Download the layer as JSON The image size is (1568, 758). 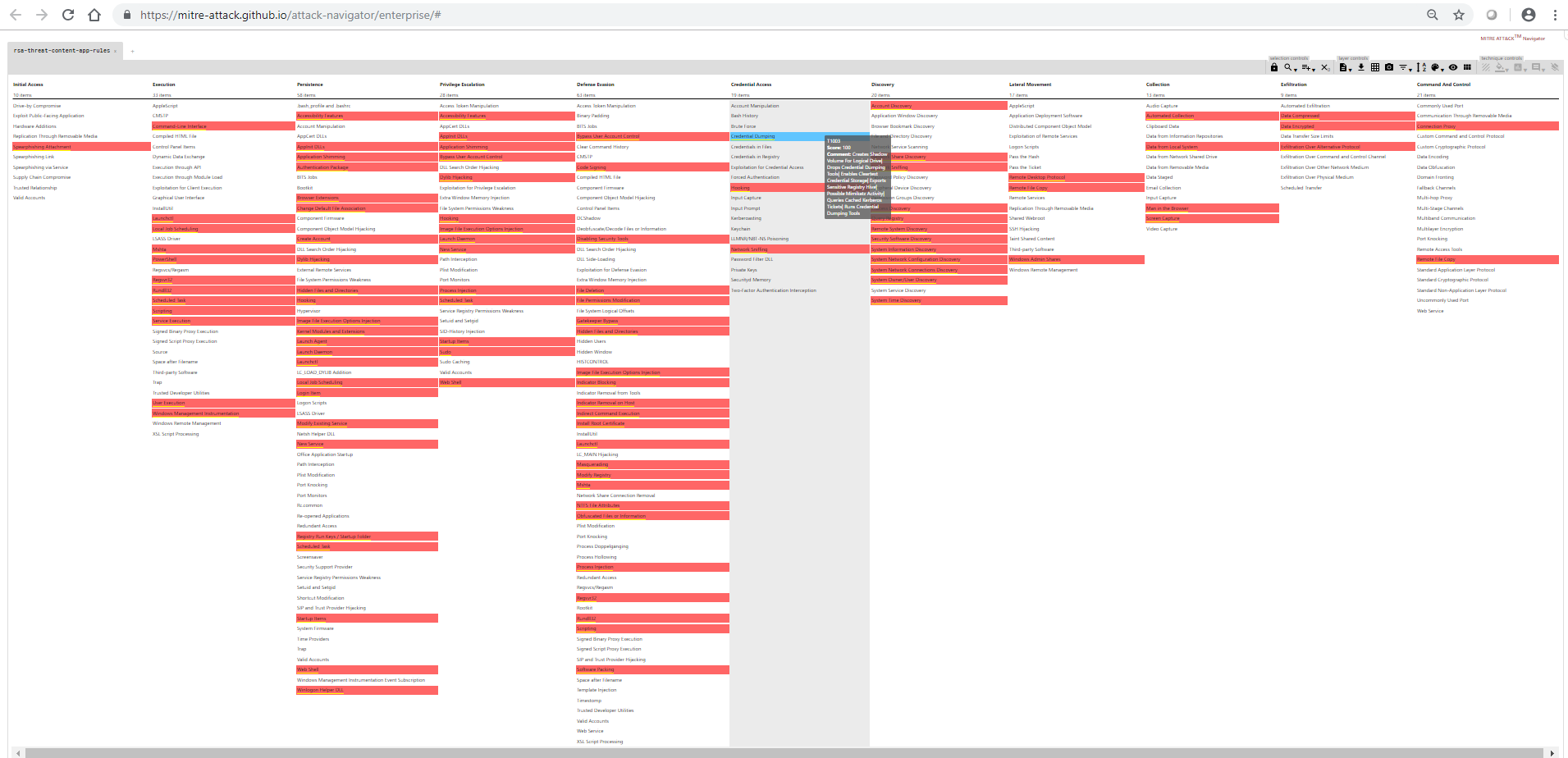pos(1361,67)
